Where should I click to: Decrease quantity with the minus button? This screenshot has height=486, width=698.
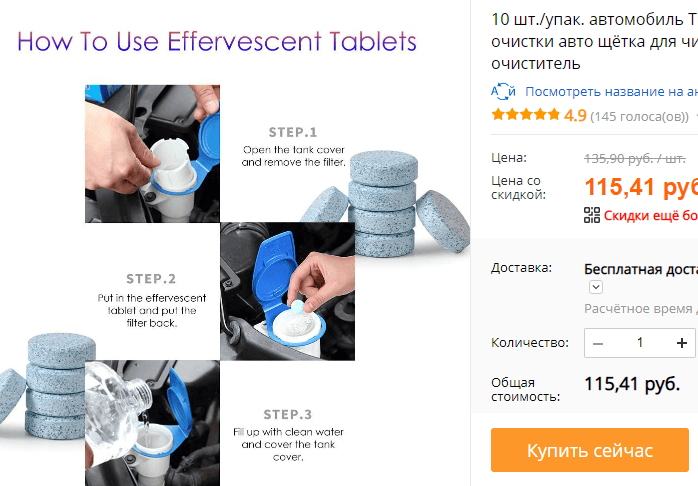point(598,343)
